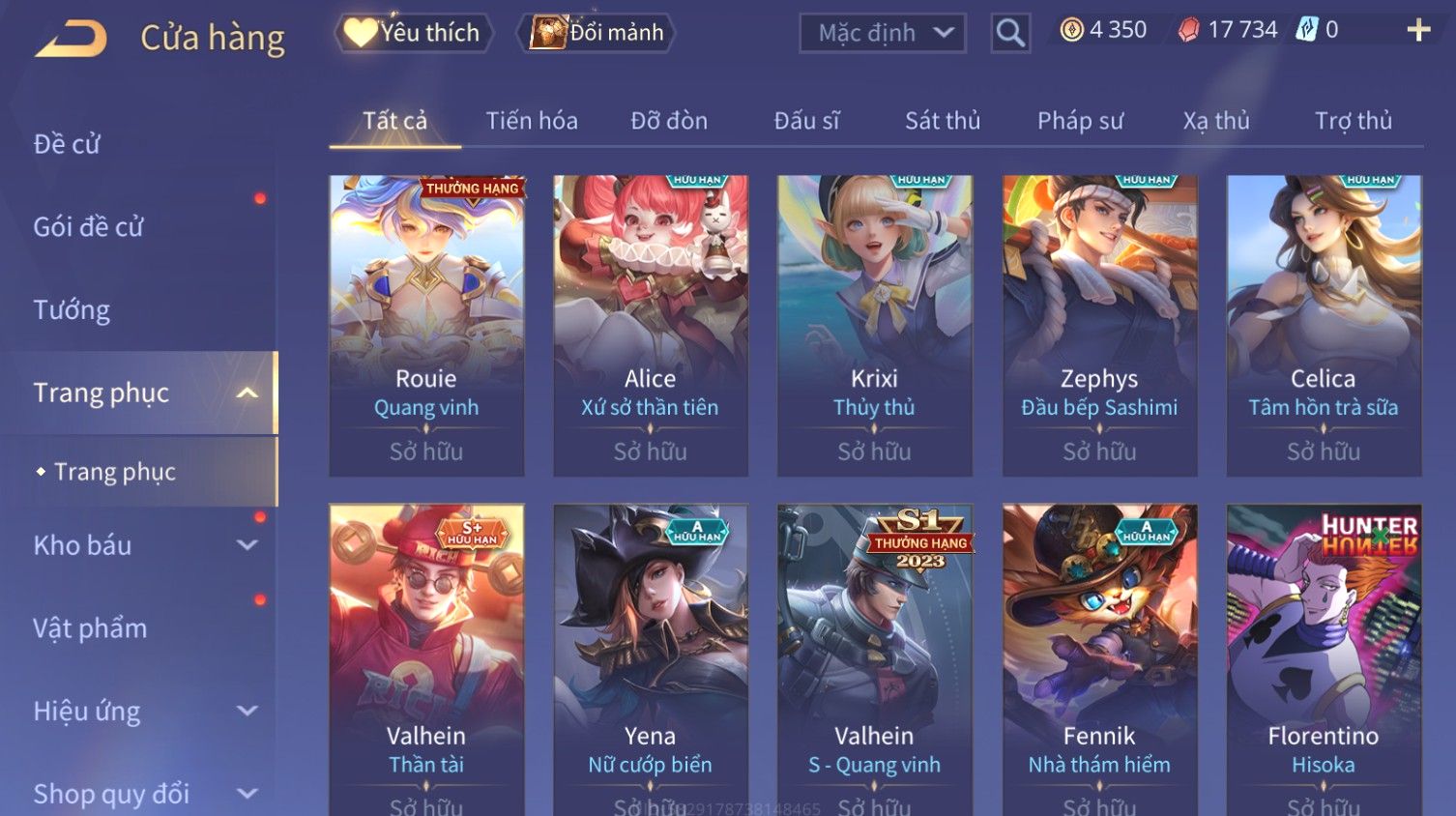1456x816 pixels.
Task: Expand the Shop quy đổi section
Action: pos(248,794)
